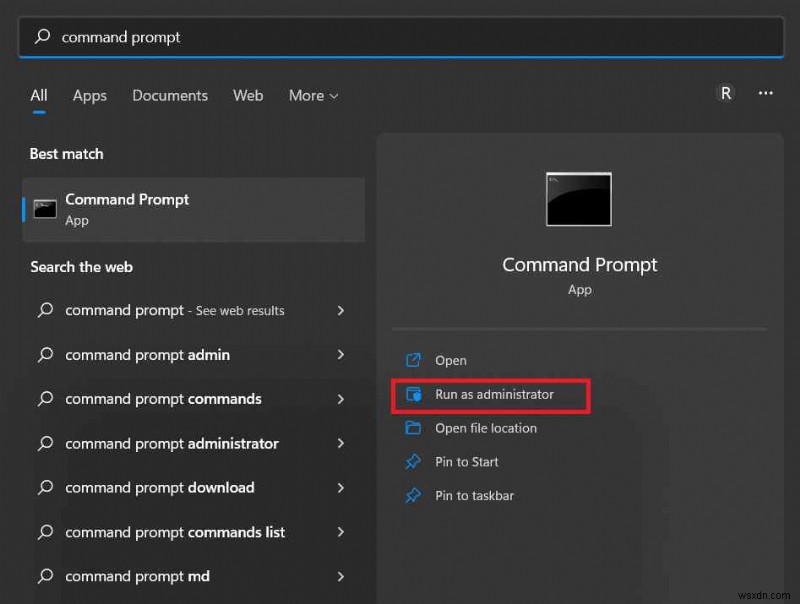Open the ellipsis options menu
This screenshot has height=604, width=800.
[765, 93]
